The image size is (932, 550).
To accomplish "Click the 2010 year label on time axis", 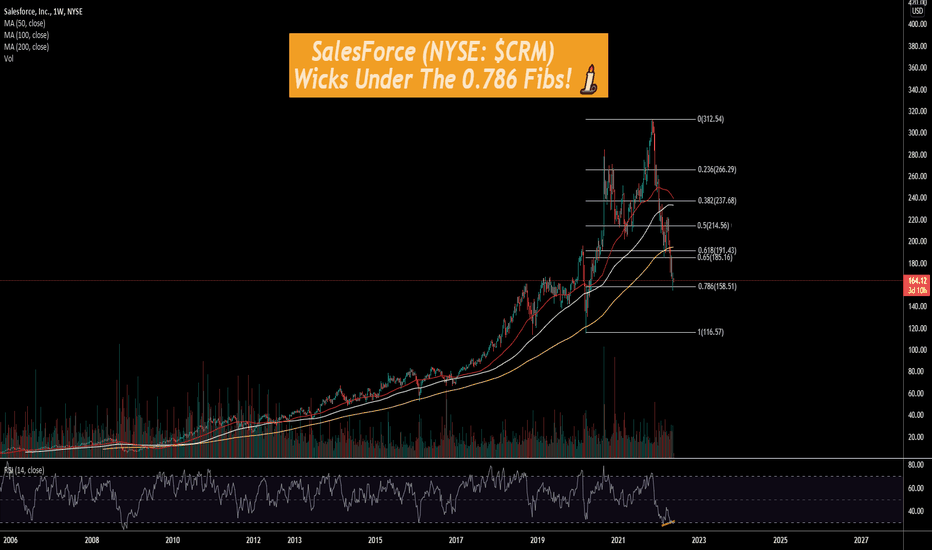I will [172, 540].
